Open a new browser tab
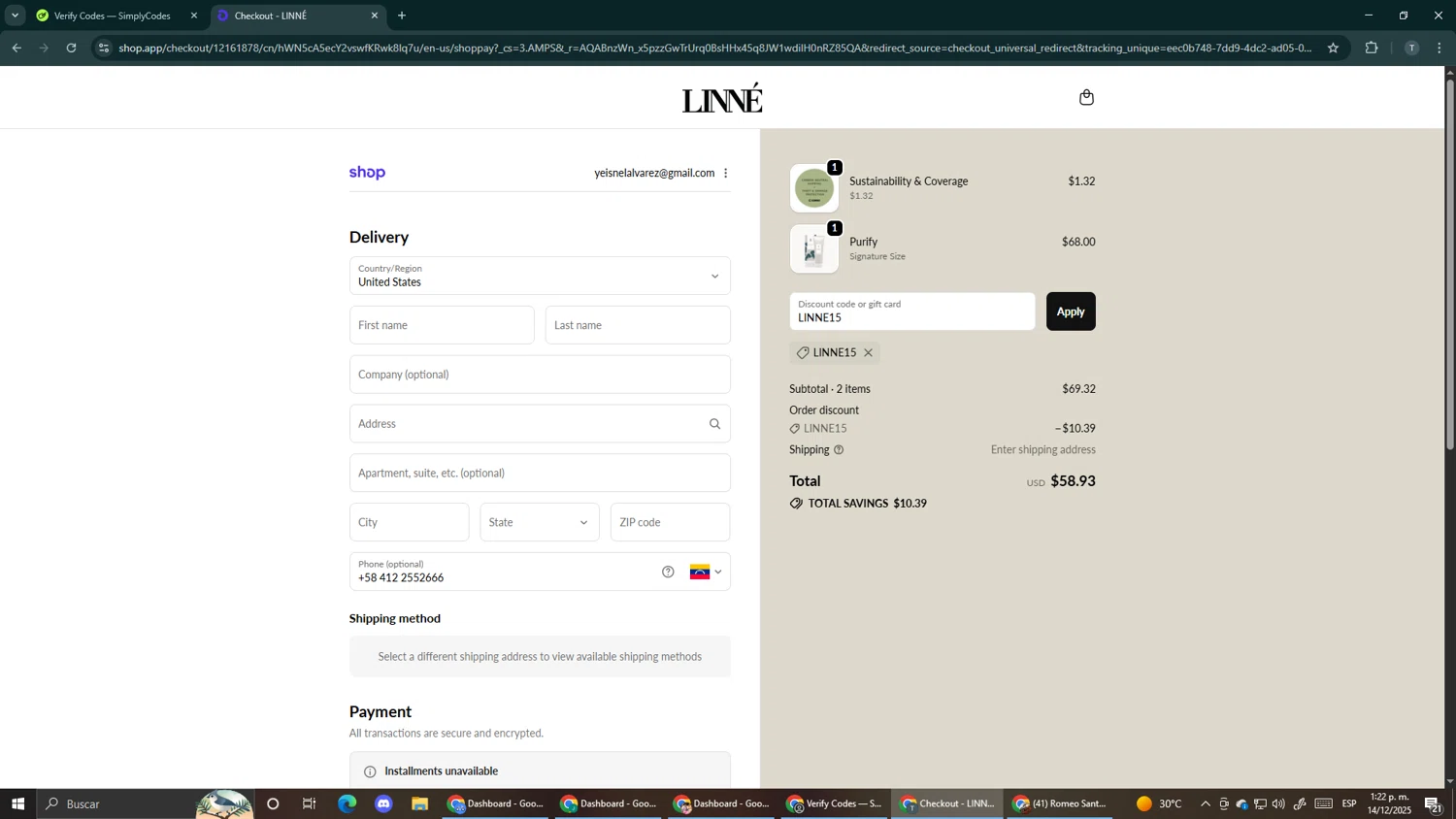This screenshot has width=1456, height=819. tap(402, 16)
